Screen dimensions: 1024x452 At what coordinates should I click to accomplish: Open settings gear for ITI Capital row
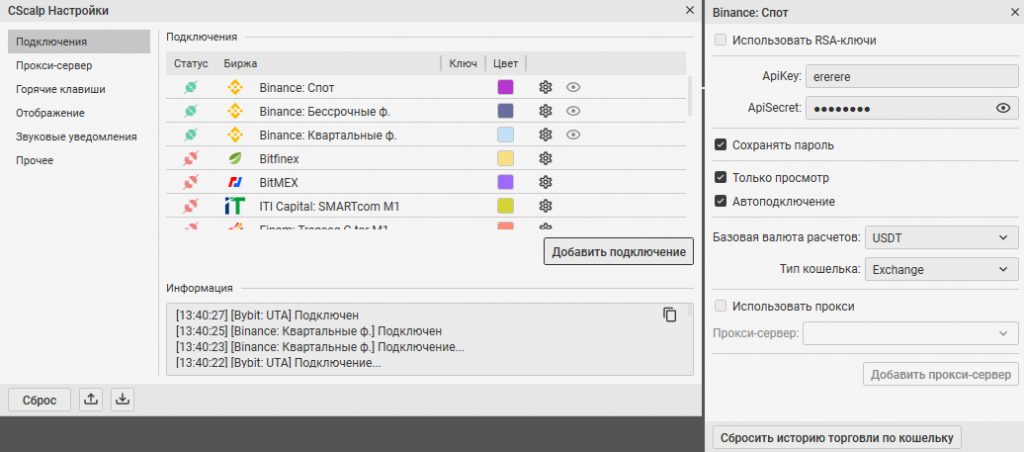pyautogui.click(x=545, y=206)
